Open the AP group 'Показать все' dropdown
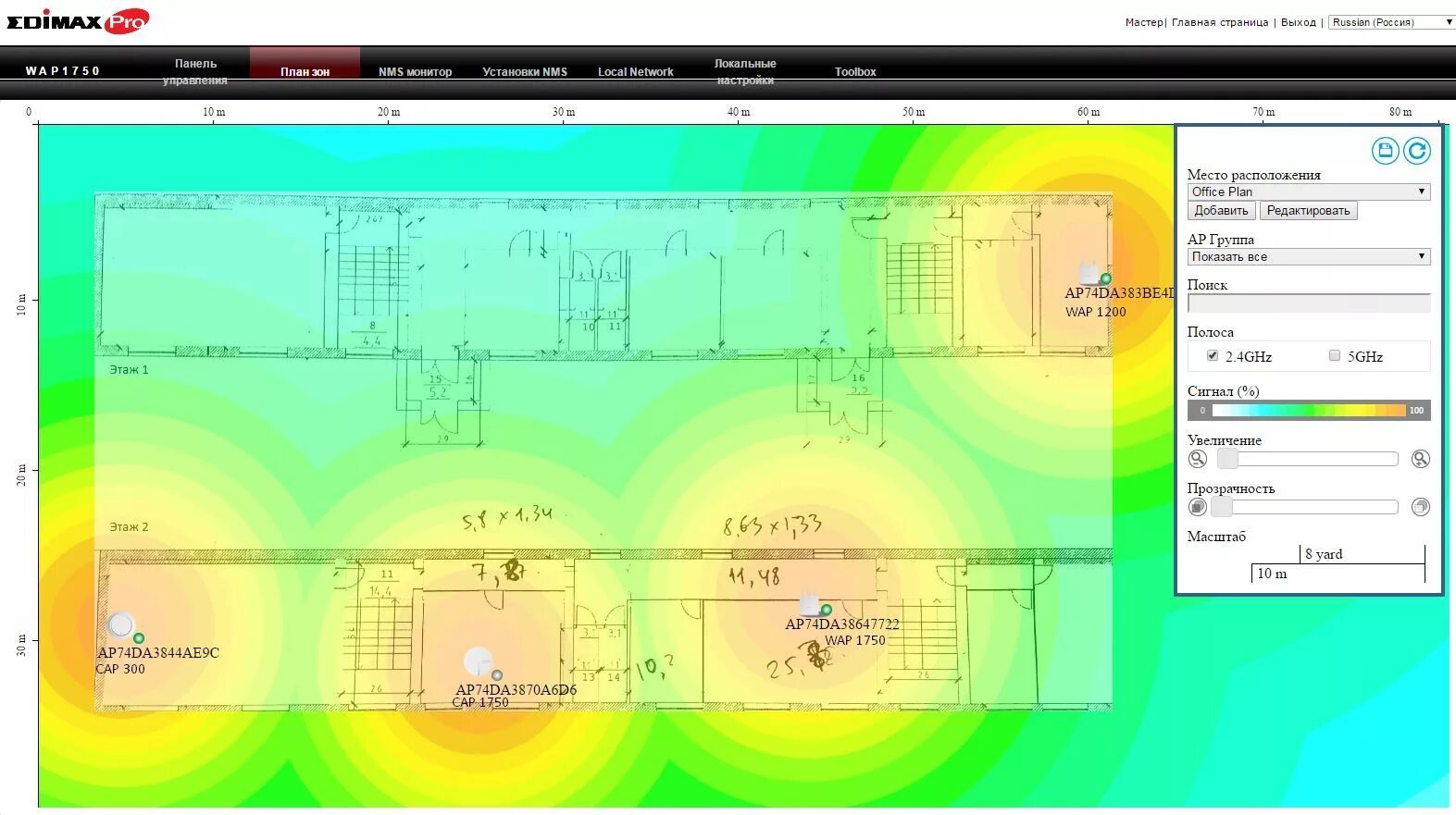Screen dimensions: 1456x815 point(1309,256)
